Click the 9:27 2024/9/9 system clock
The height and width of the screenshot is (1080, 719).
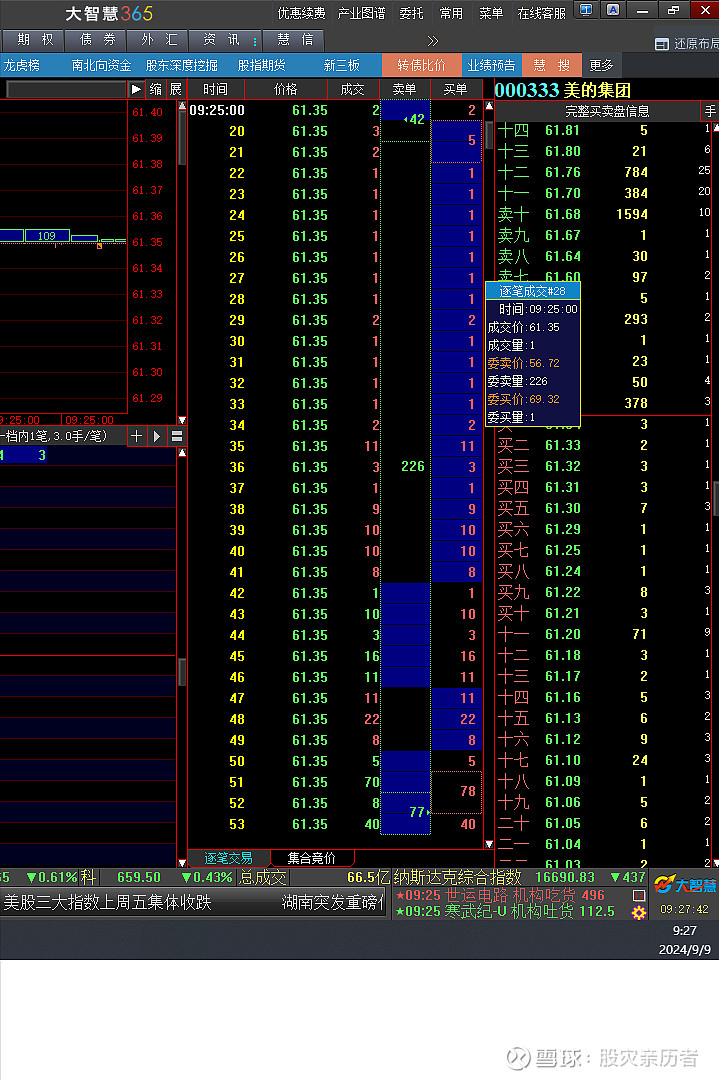point(685,940)
